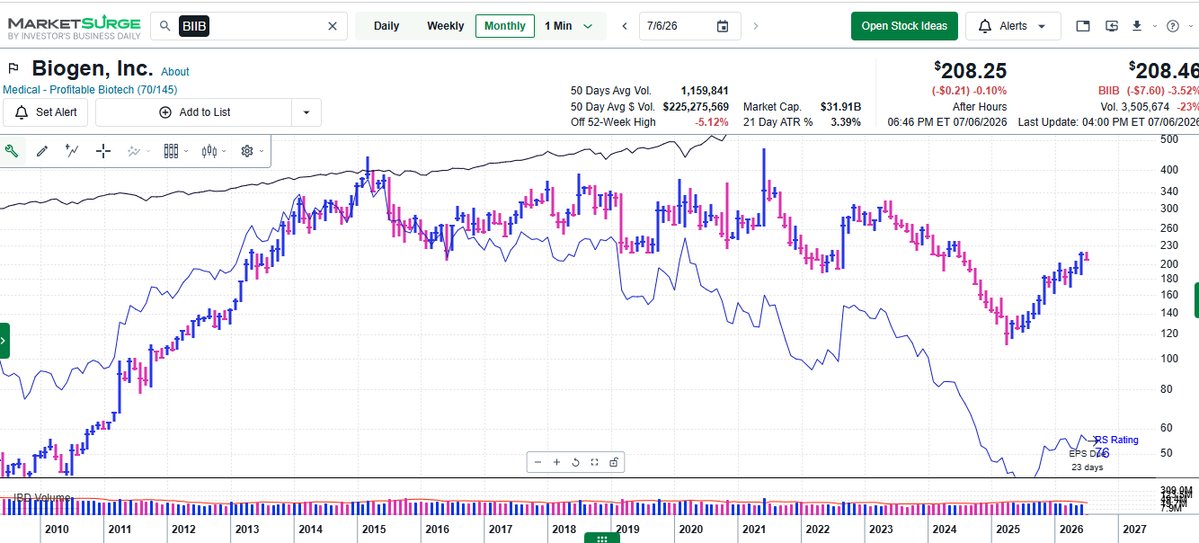Reset the chart zoom with undo icon
The height and width of the screenshot is (543, 1199).
575,462
